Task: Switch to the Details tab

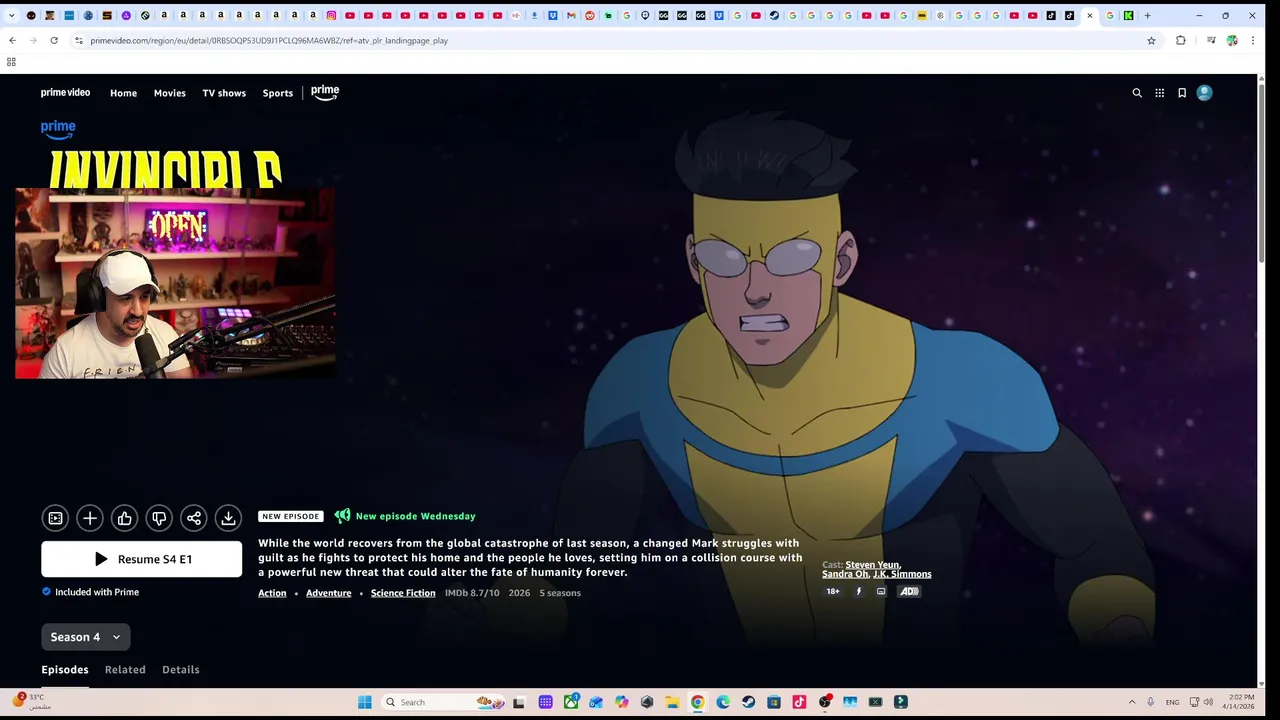Action: 181,670
